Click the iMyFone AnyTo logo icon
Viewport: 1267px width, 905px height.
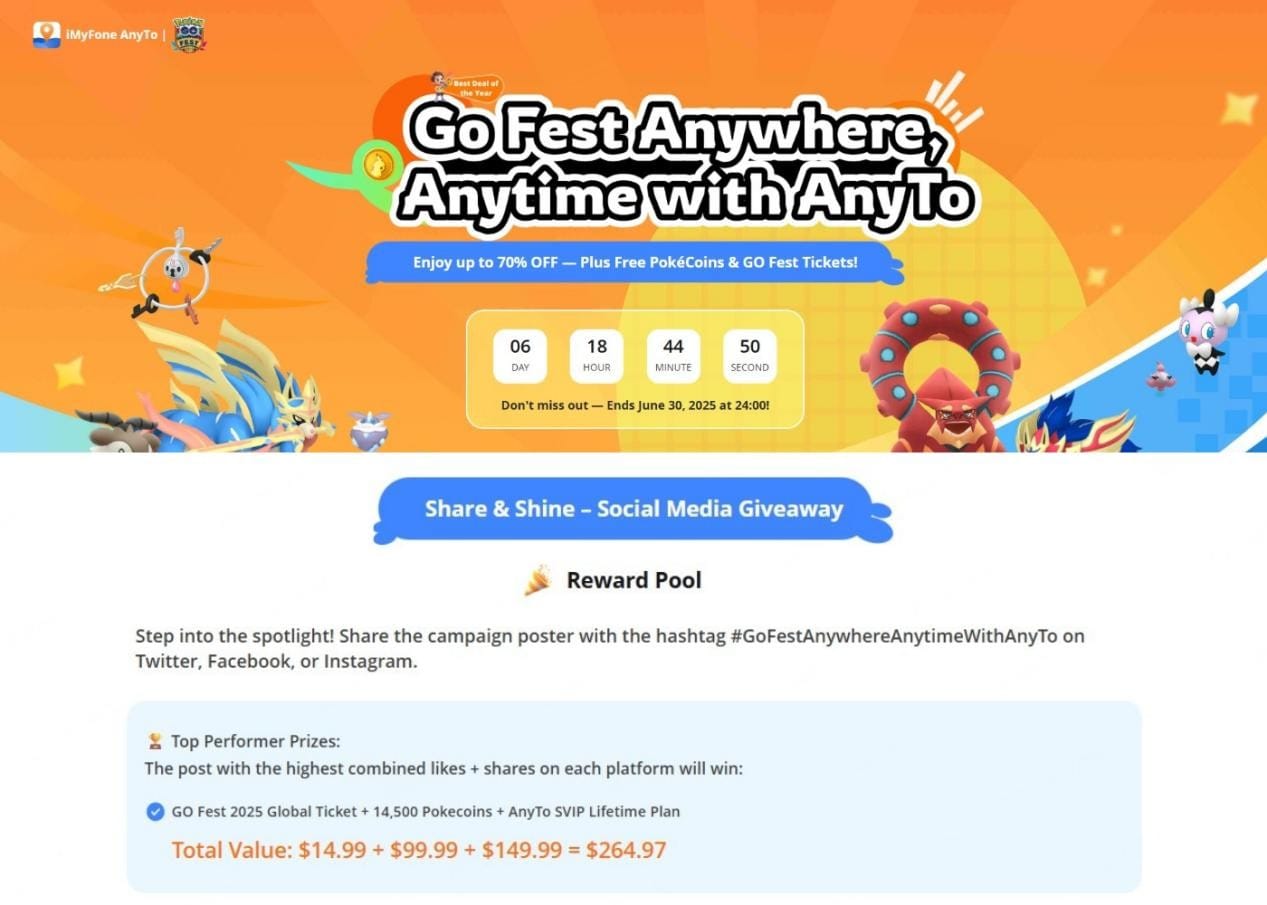46,35
